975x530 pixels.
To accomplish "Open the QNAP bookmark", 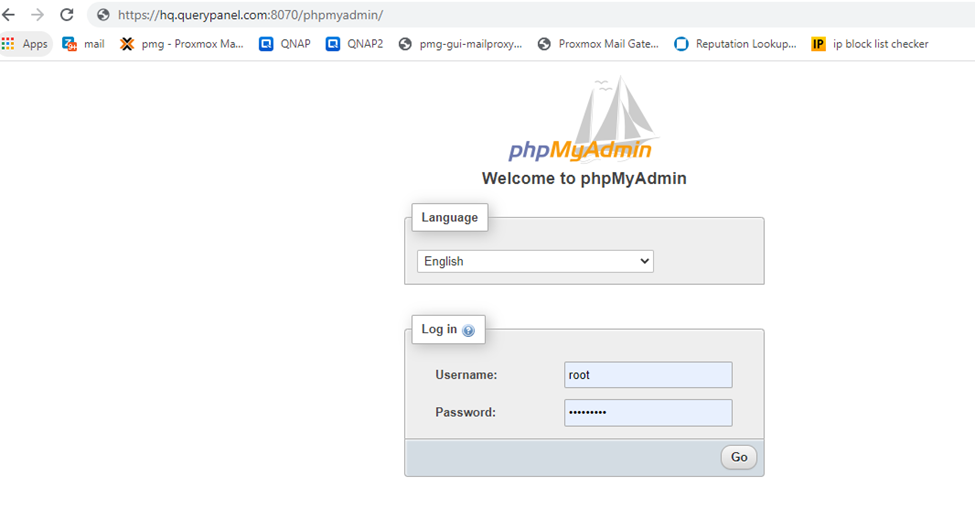I will click(x=285, y=44).
